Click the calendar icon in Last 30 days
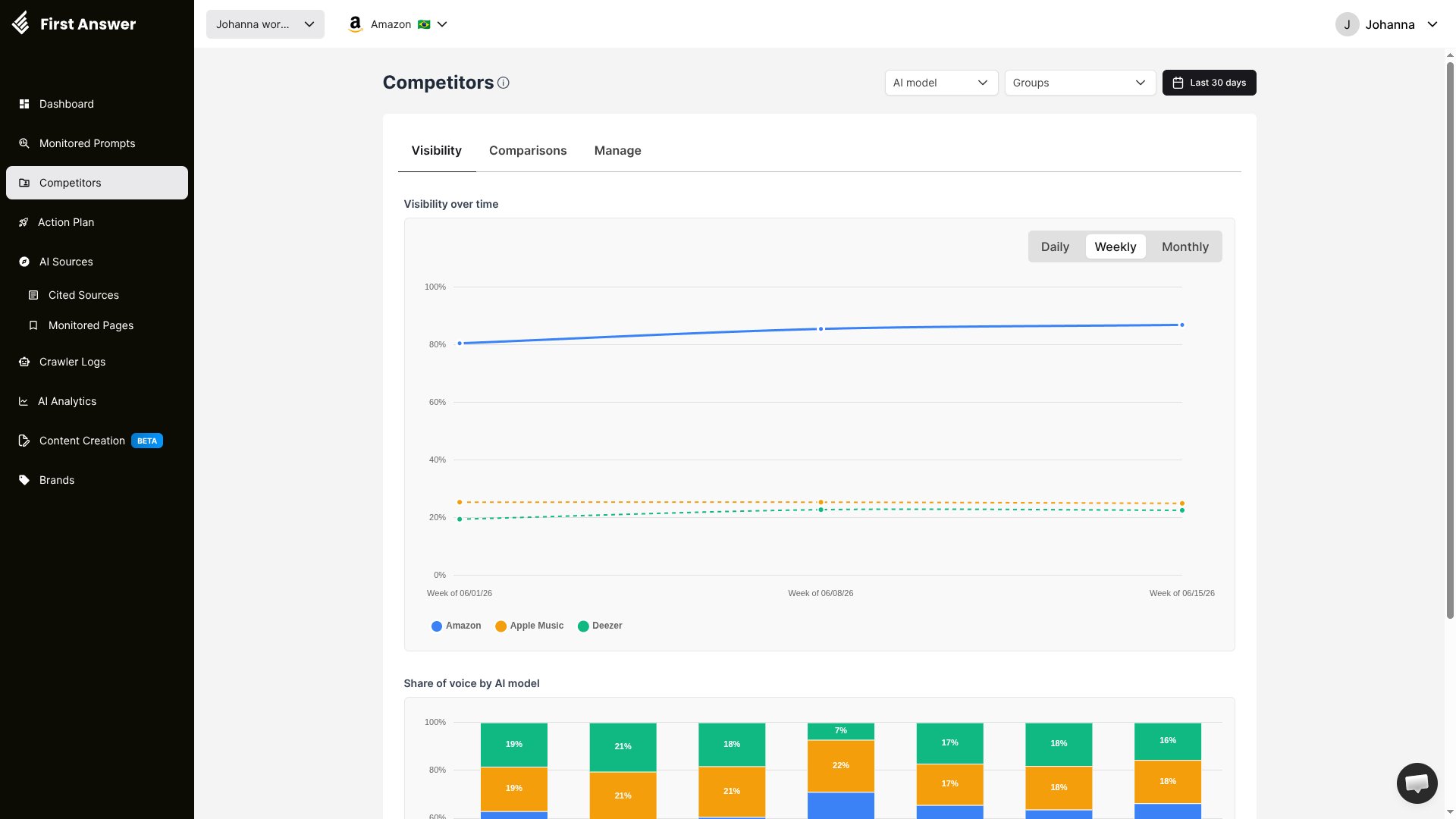 tap(1178, 83)
